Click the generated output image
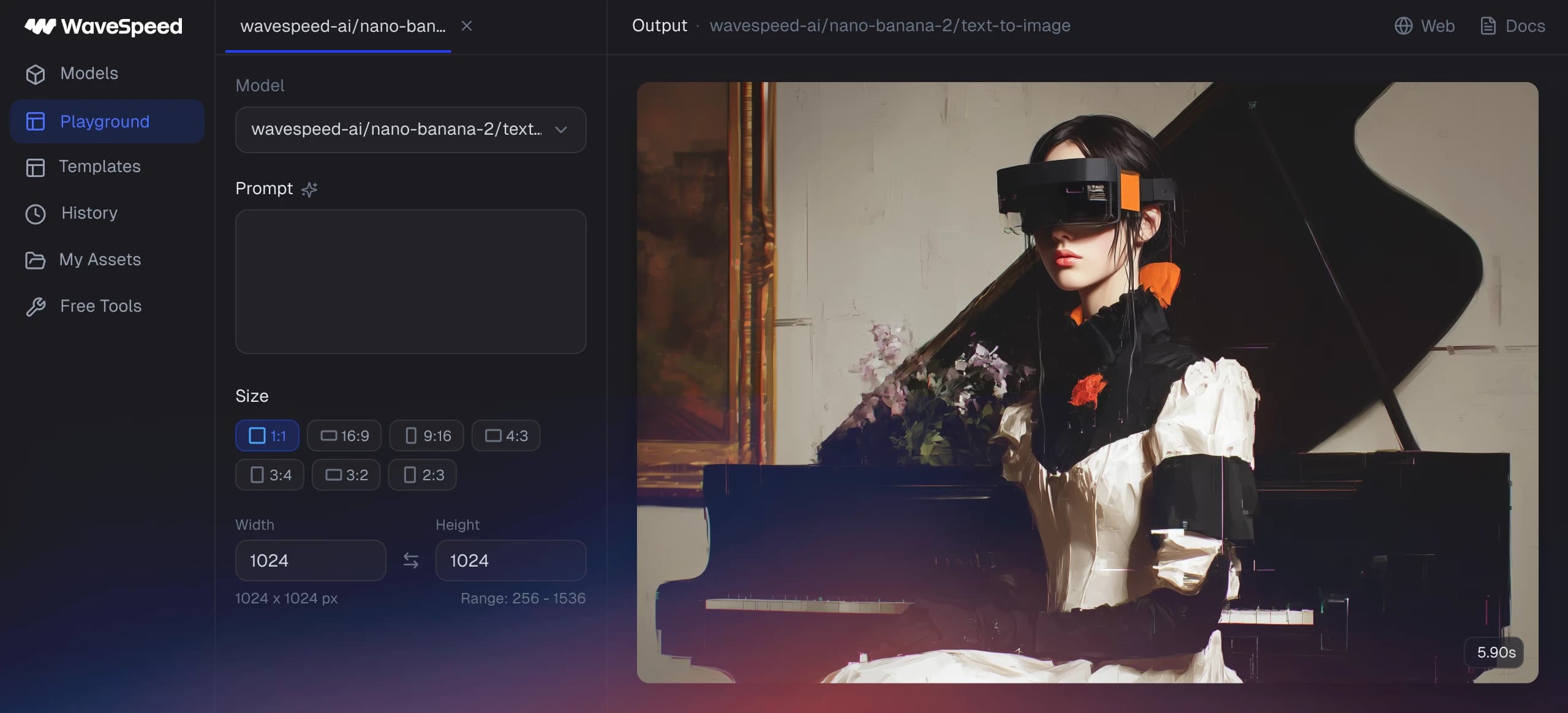The height and width of the screenshot is (713, 1568). point(1087,382)
